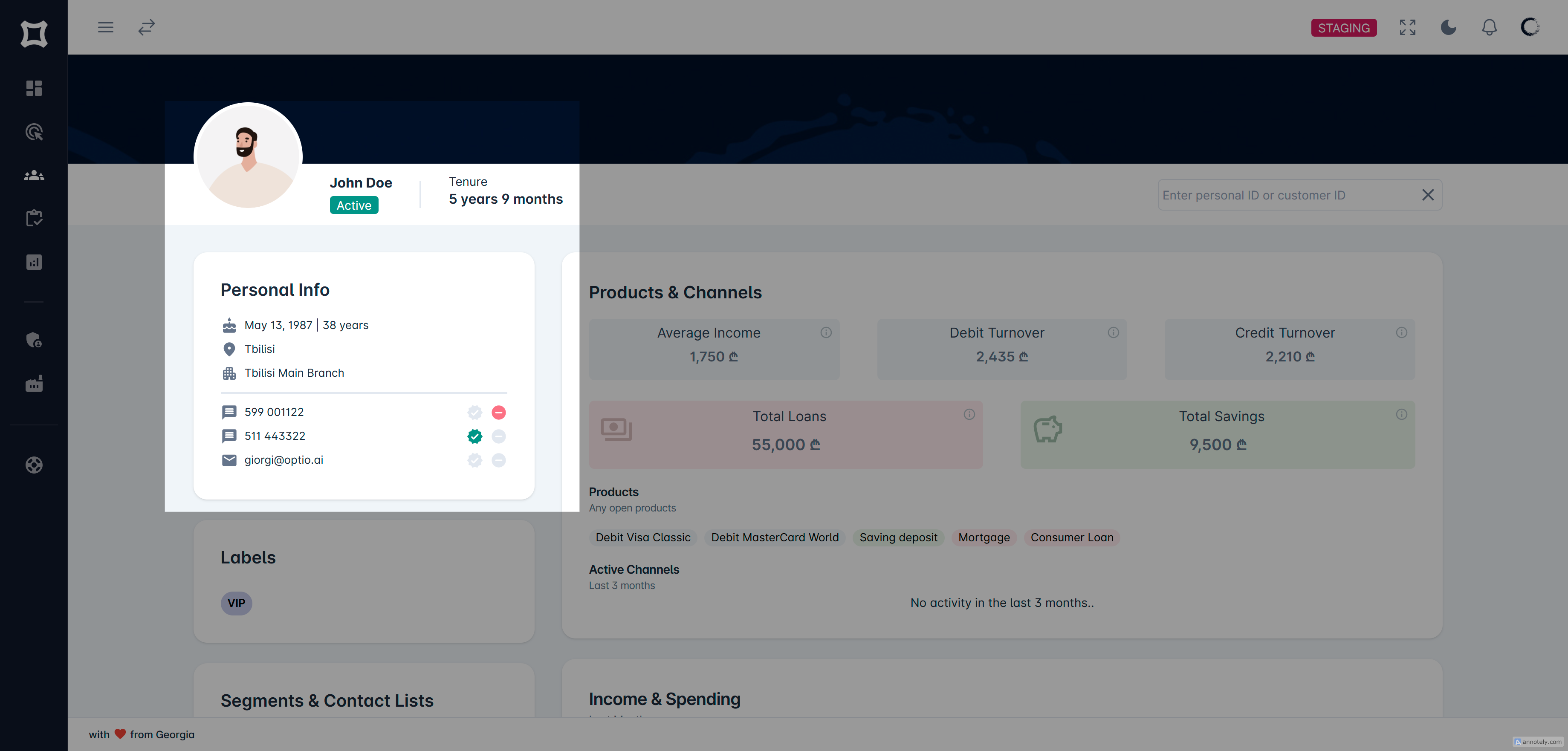Click the customers group icon in sidebar
Viewport: 1568px width, 751px height.
[34, 176]
